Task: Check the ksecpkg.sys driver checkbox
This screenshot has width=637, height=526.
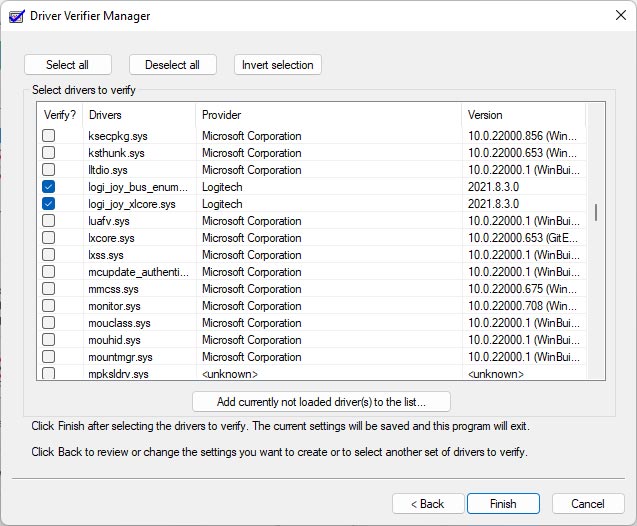Action: coord(48,135)
